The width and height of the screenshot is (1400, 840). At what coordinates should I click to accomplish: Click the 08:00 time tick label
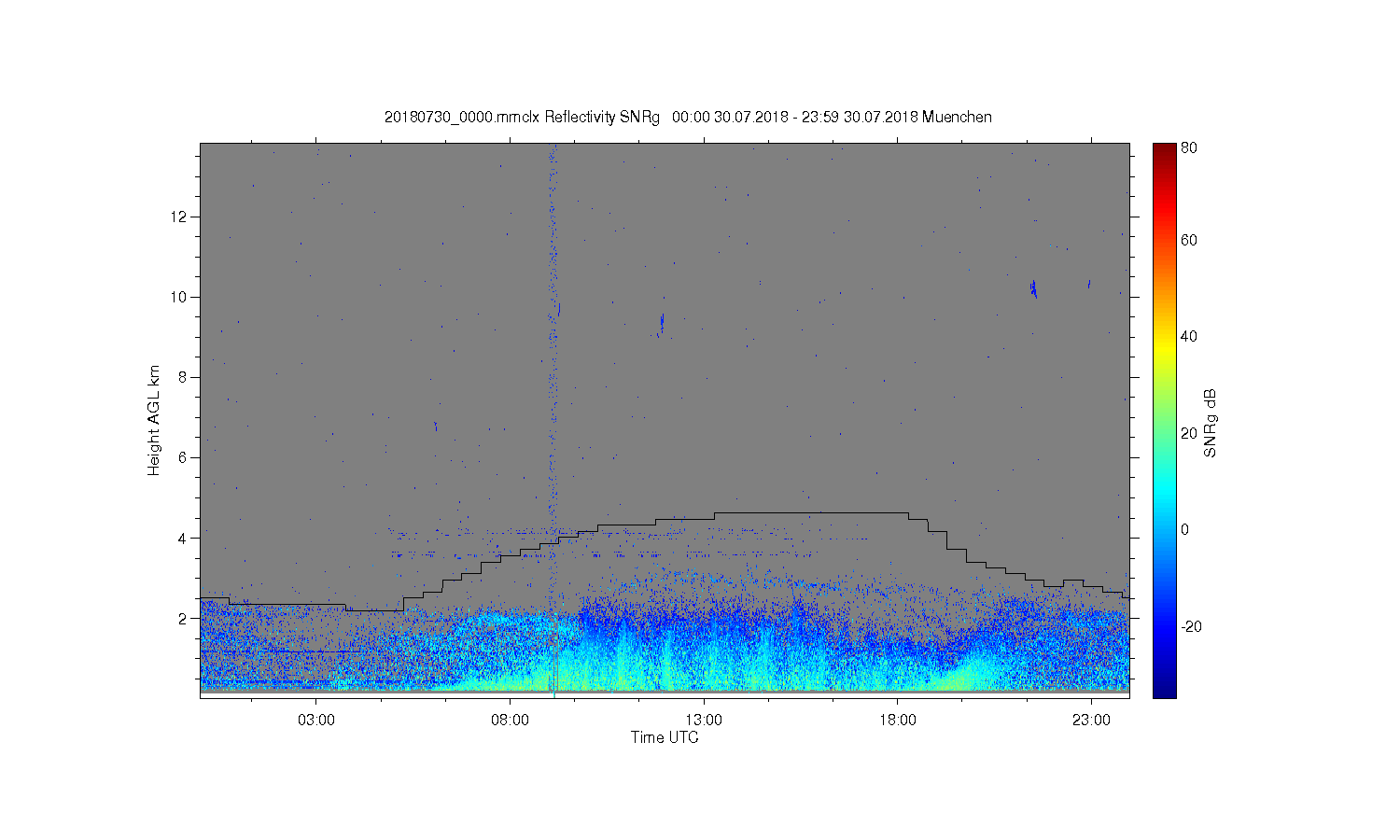tap(510, 721)
